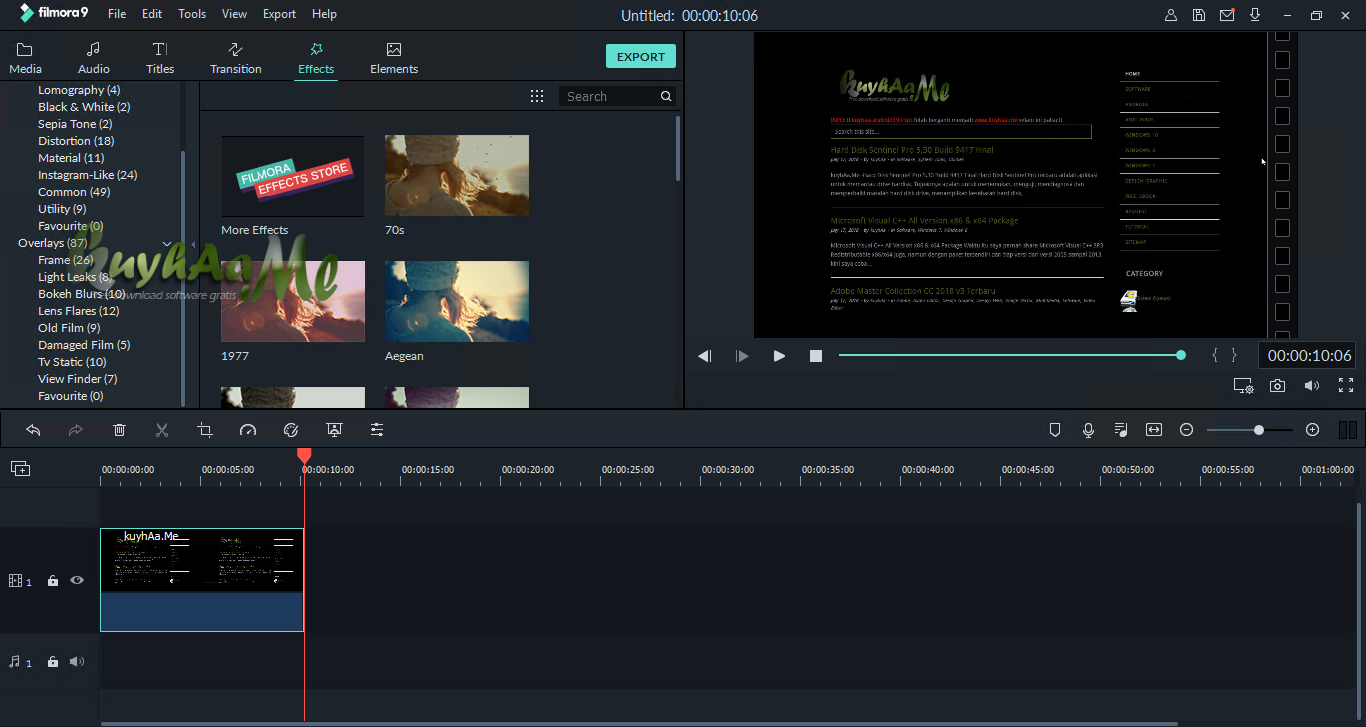Undo the last edit
The image size is (1366, 727).
[x=33, y=430]
